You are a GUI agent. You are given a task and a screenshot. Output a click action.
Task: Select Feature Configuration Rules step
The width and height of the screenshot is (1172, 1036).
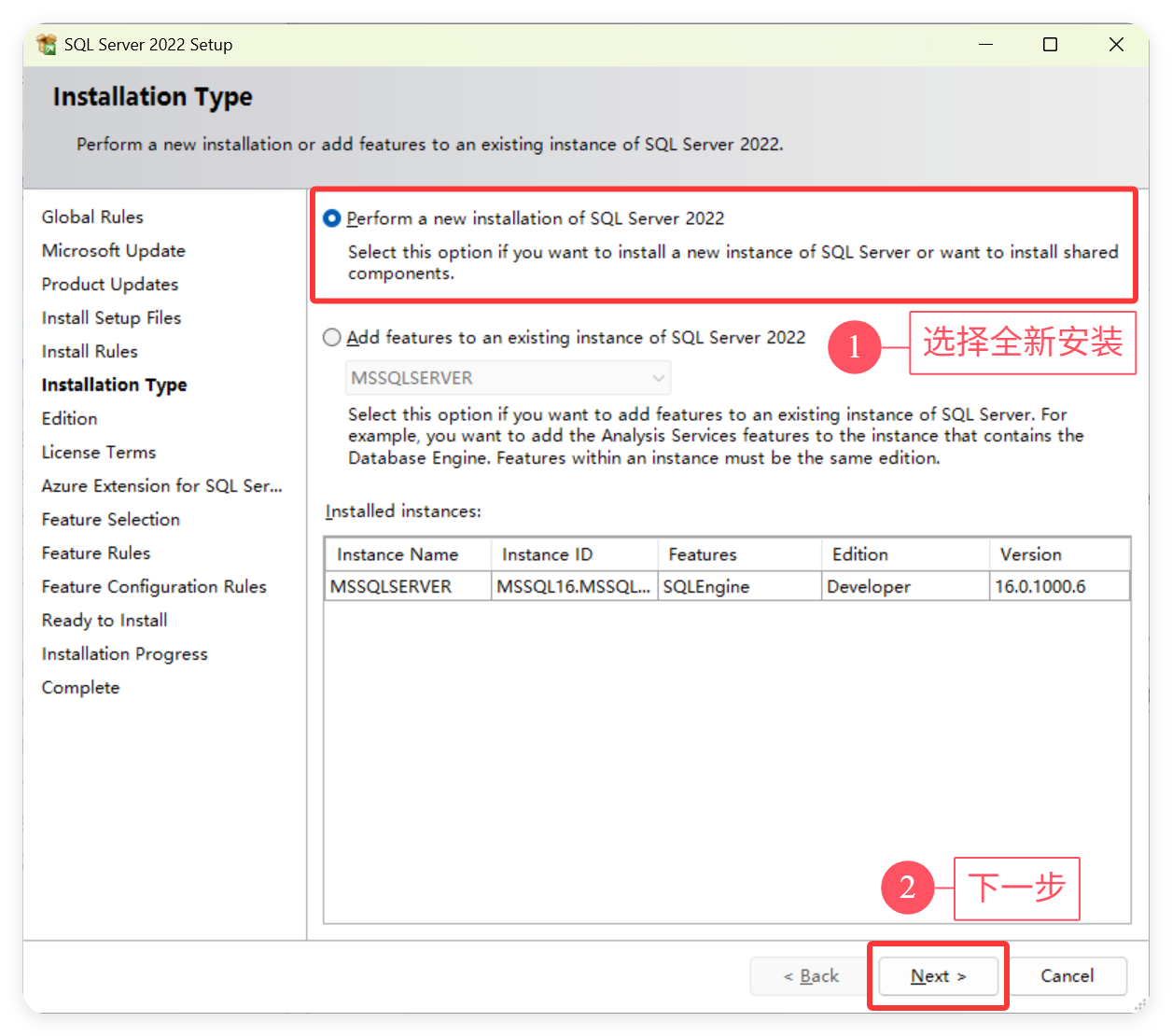154,586
